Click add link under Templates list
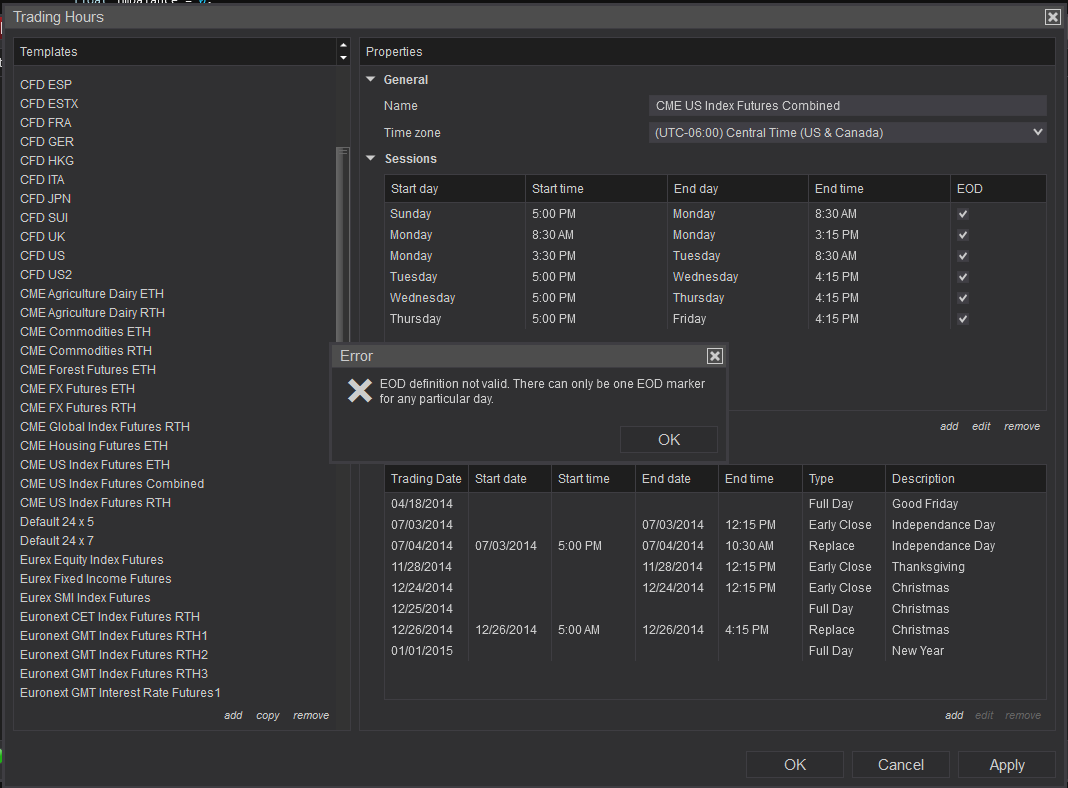The height and width of the screenshot is (788, 1068). pos(233,715)
